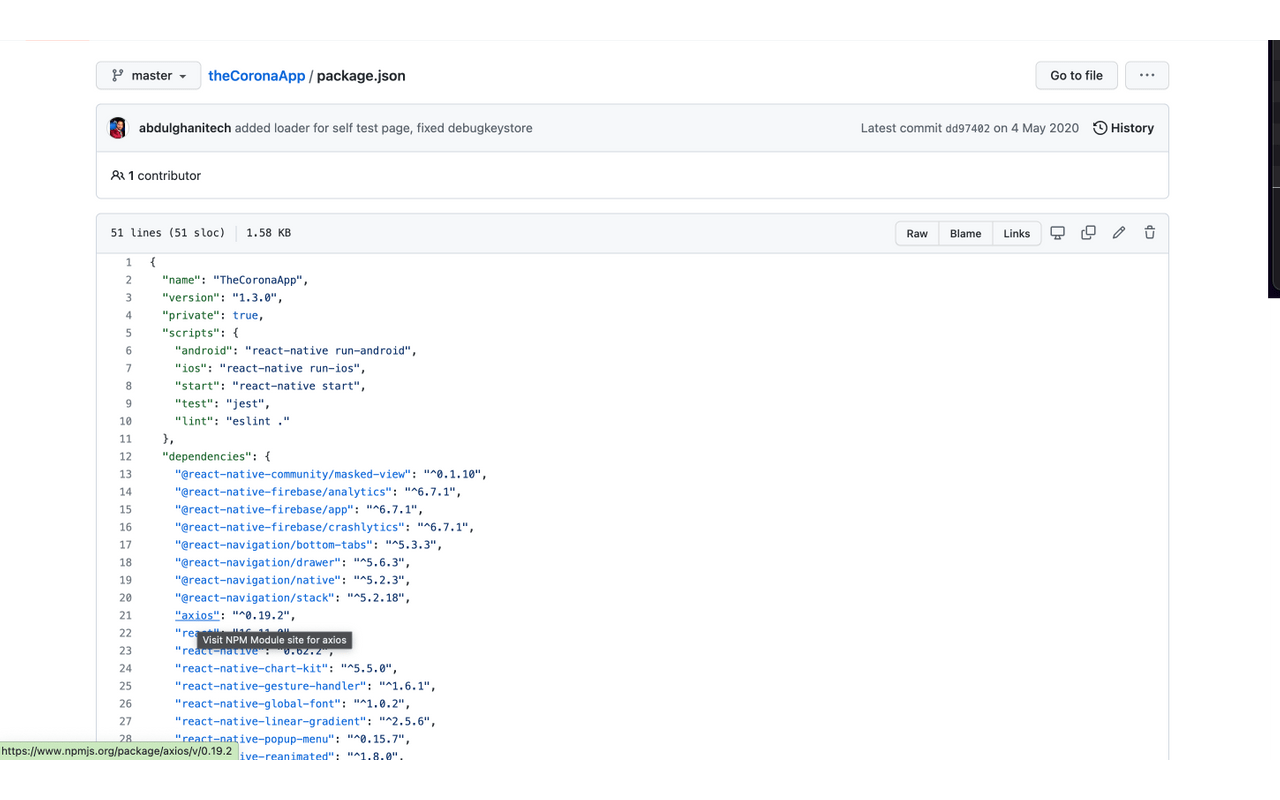Select line number 5 of scripts
The height and width of the screenshot is (800, 1280).
(x=128, y=333)
